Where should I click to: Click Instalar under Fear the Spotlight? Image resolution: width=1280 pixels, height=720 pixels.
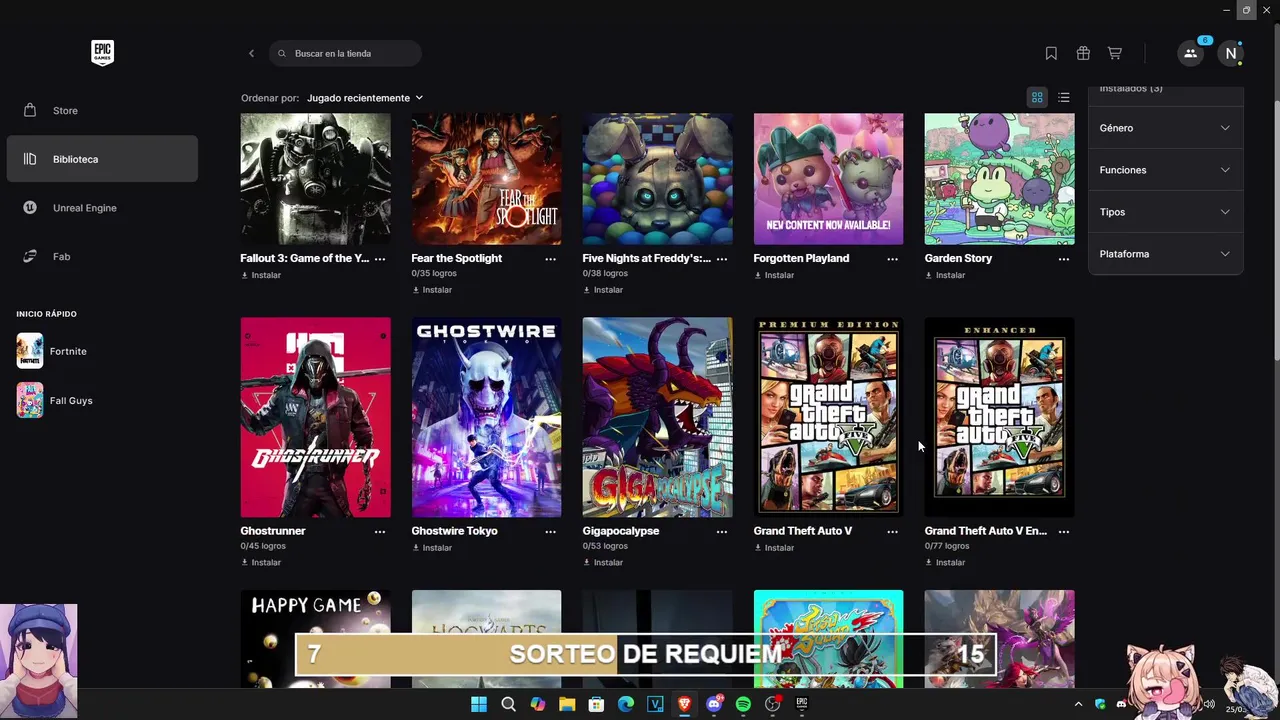(432, 290)
